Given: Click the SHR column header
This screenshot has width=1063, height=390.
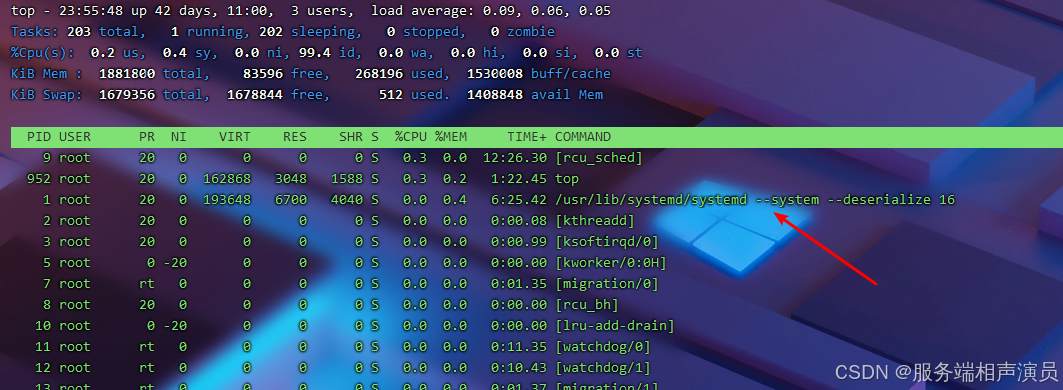Looking at the screenshot, I should click(x=351, y=137).
